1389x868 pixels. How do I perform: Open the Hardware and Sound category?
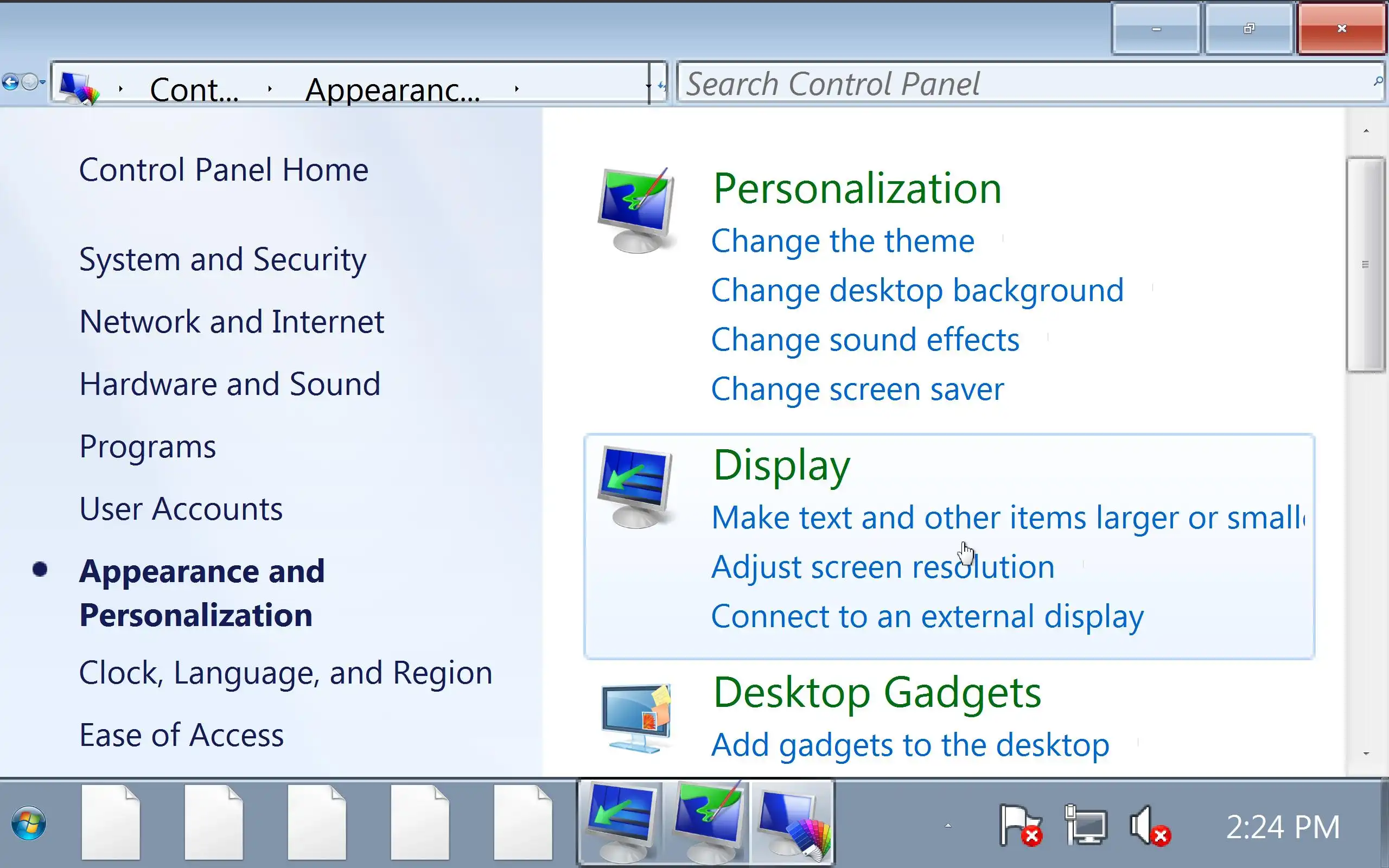(x=230, y=384)
